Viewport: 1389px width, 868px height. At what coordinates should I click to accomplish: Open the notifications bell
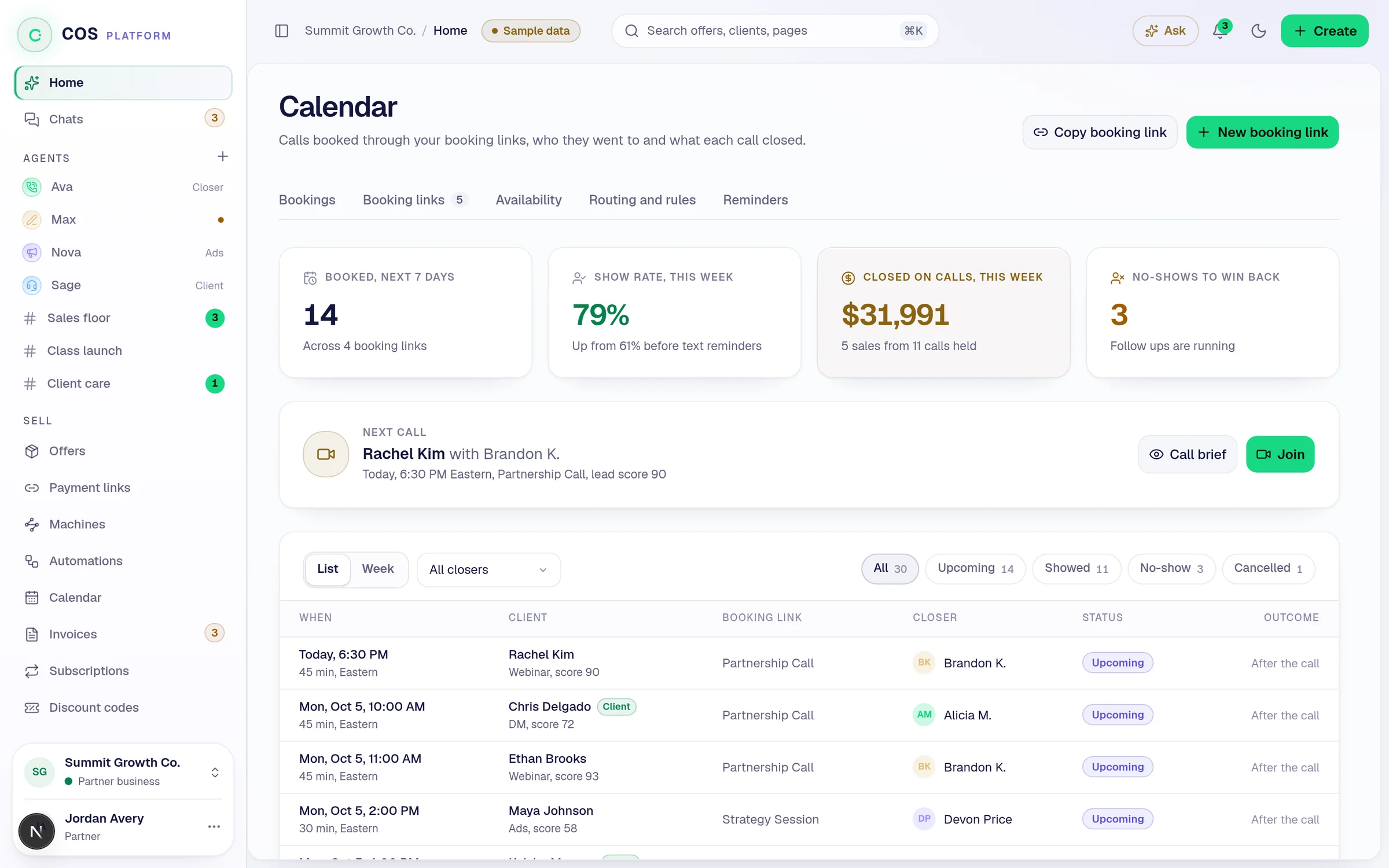pos(1221,31)
